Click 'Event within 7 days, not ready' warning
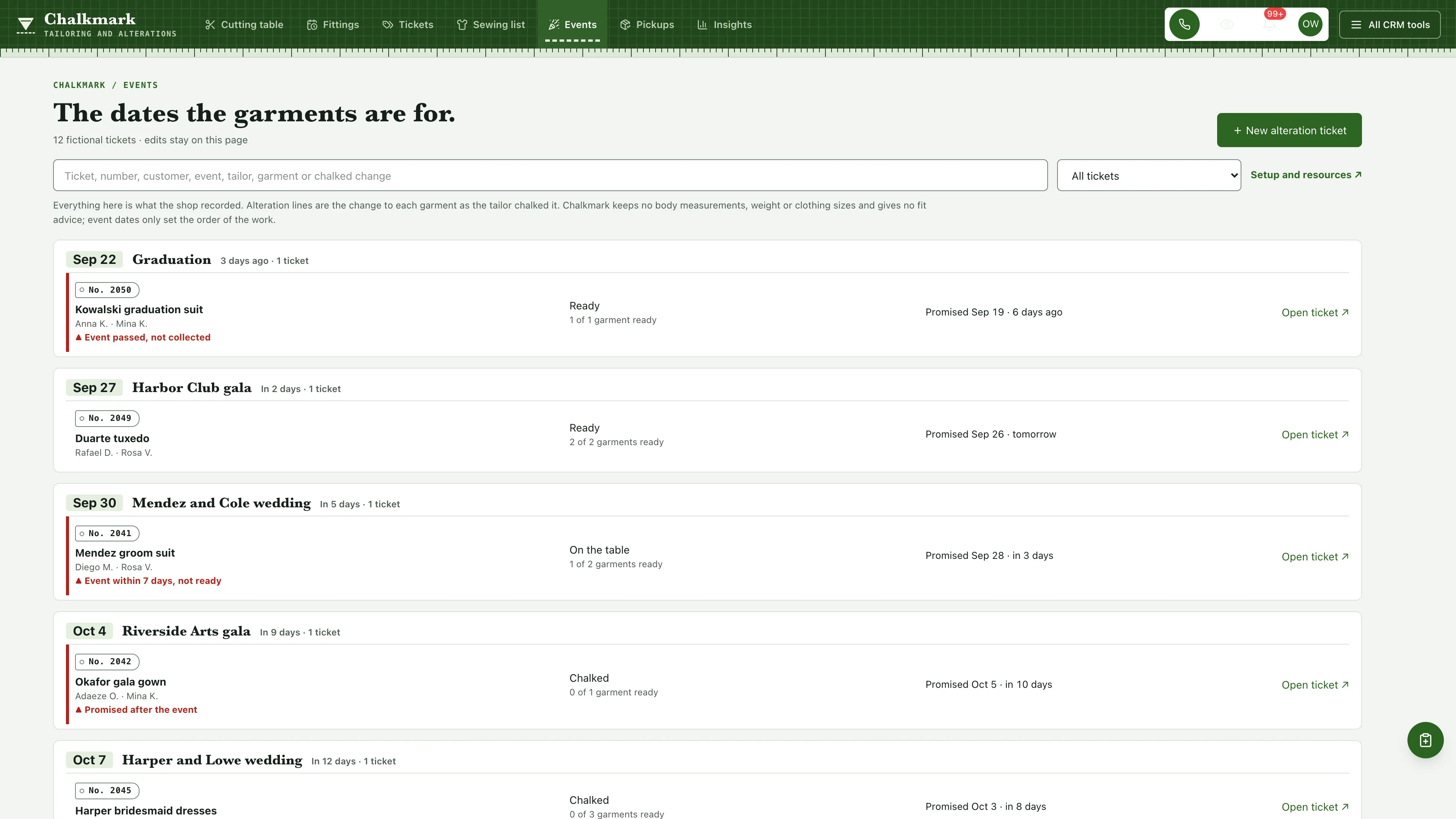The image size is (1456, 819). tap(148, 581)
